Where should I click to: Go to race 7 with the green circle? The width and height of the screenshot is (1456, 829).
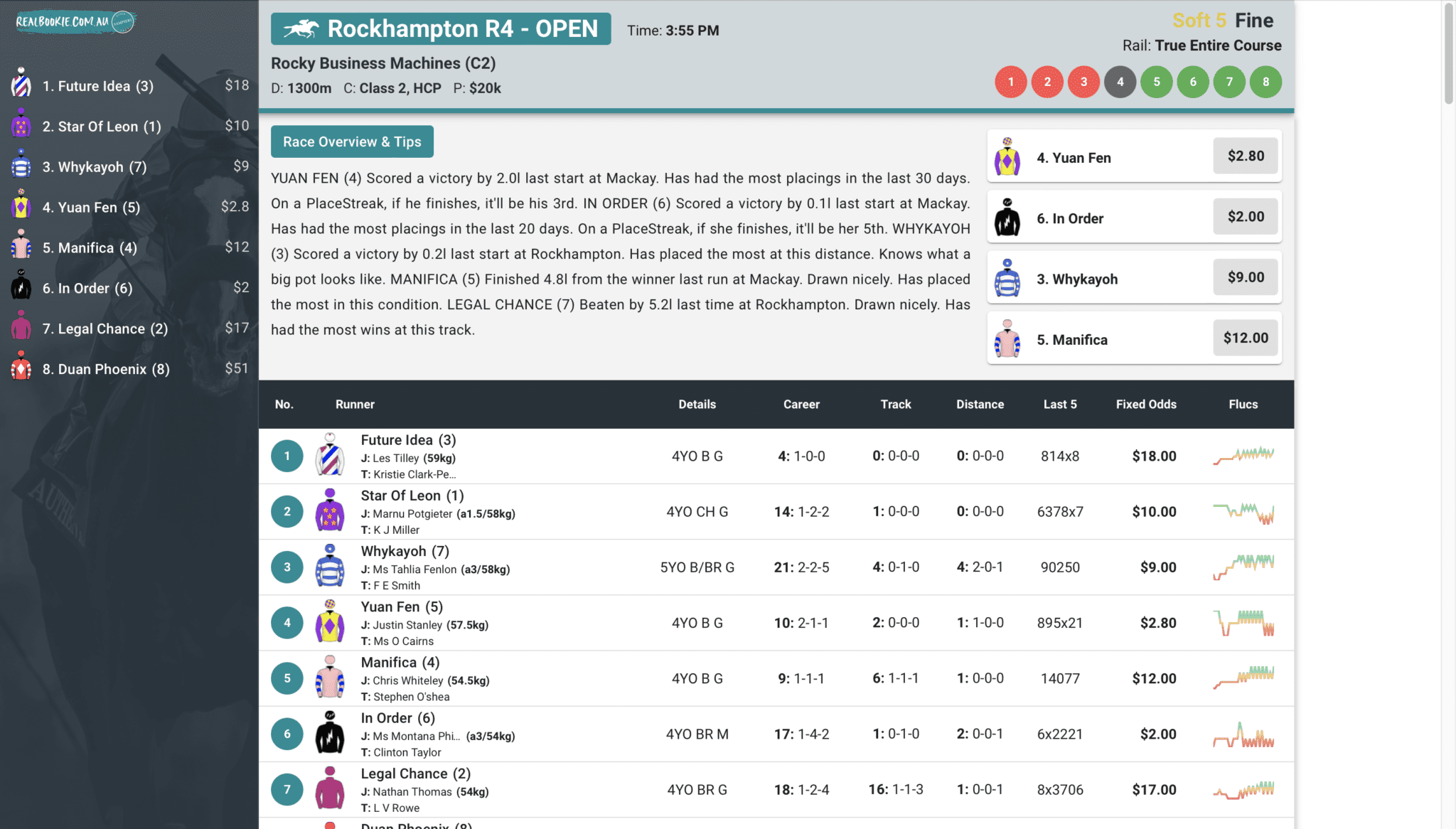click(1229, 82)
